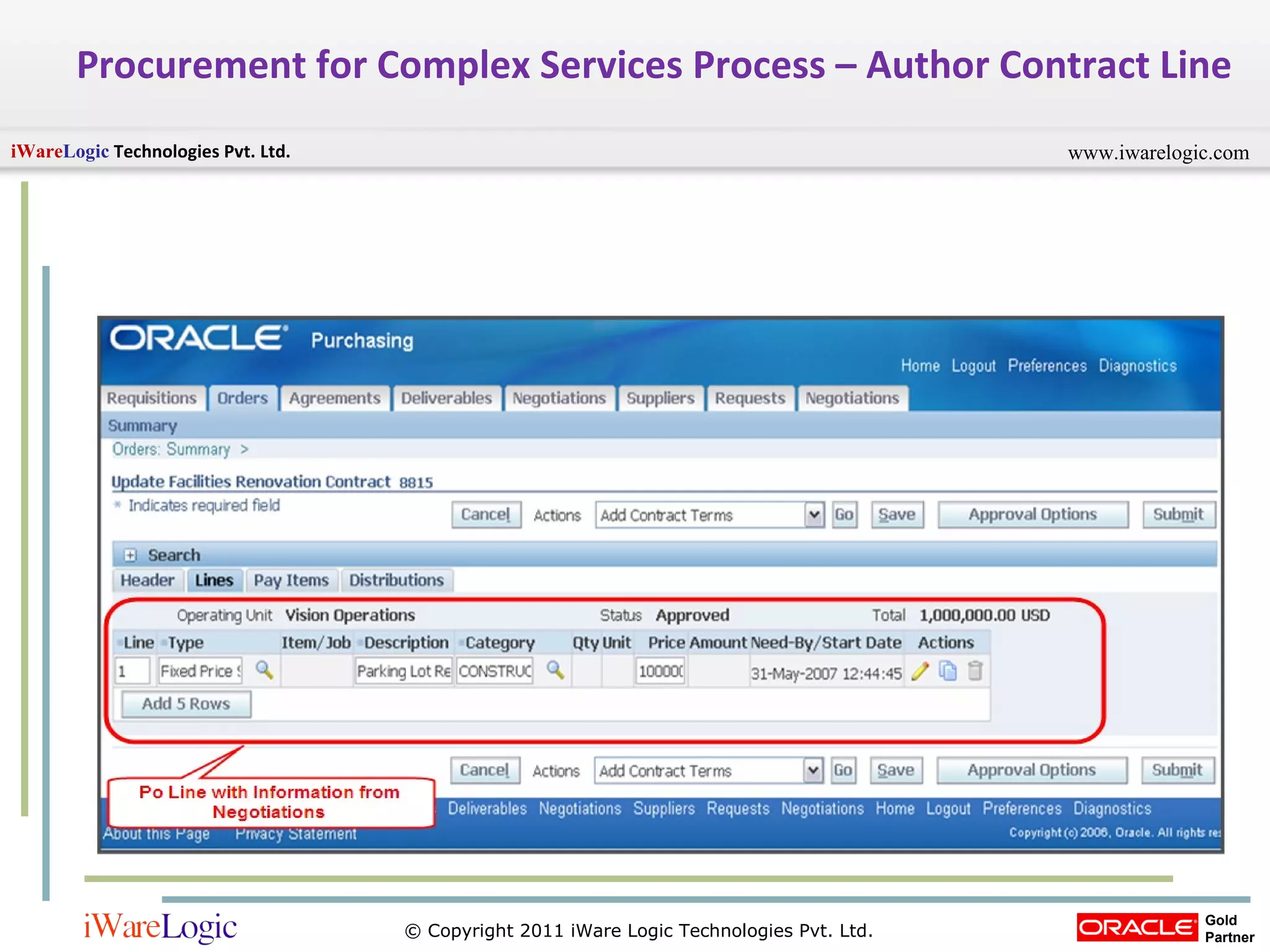Click the top Go button
The image size is (1270, 952).
(845, 515)
